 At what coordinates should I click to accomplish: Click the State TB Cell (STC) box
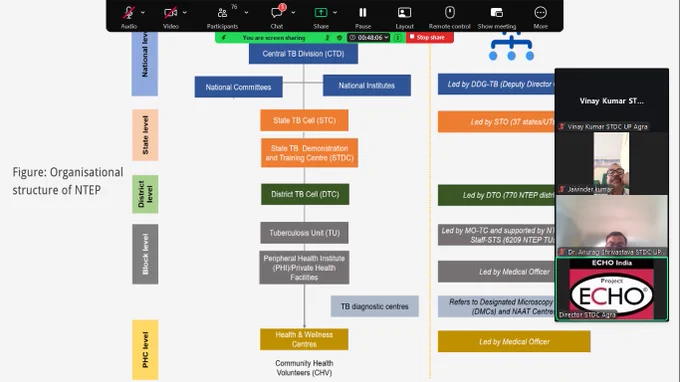[304, 120]
